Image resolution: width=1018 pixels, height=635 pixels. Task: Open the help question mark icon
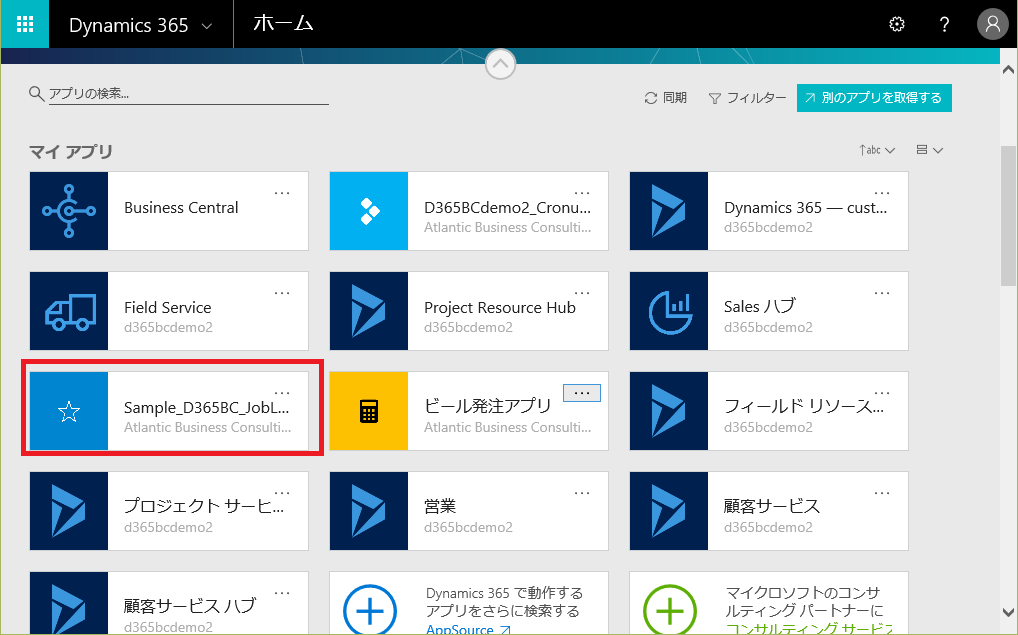(x=945, y=25)
